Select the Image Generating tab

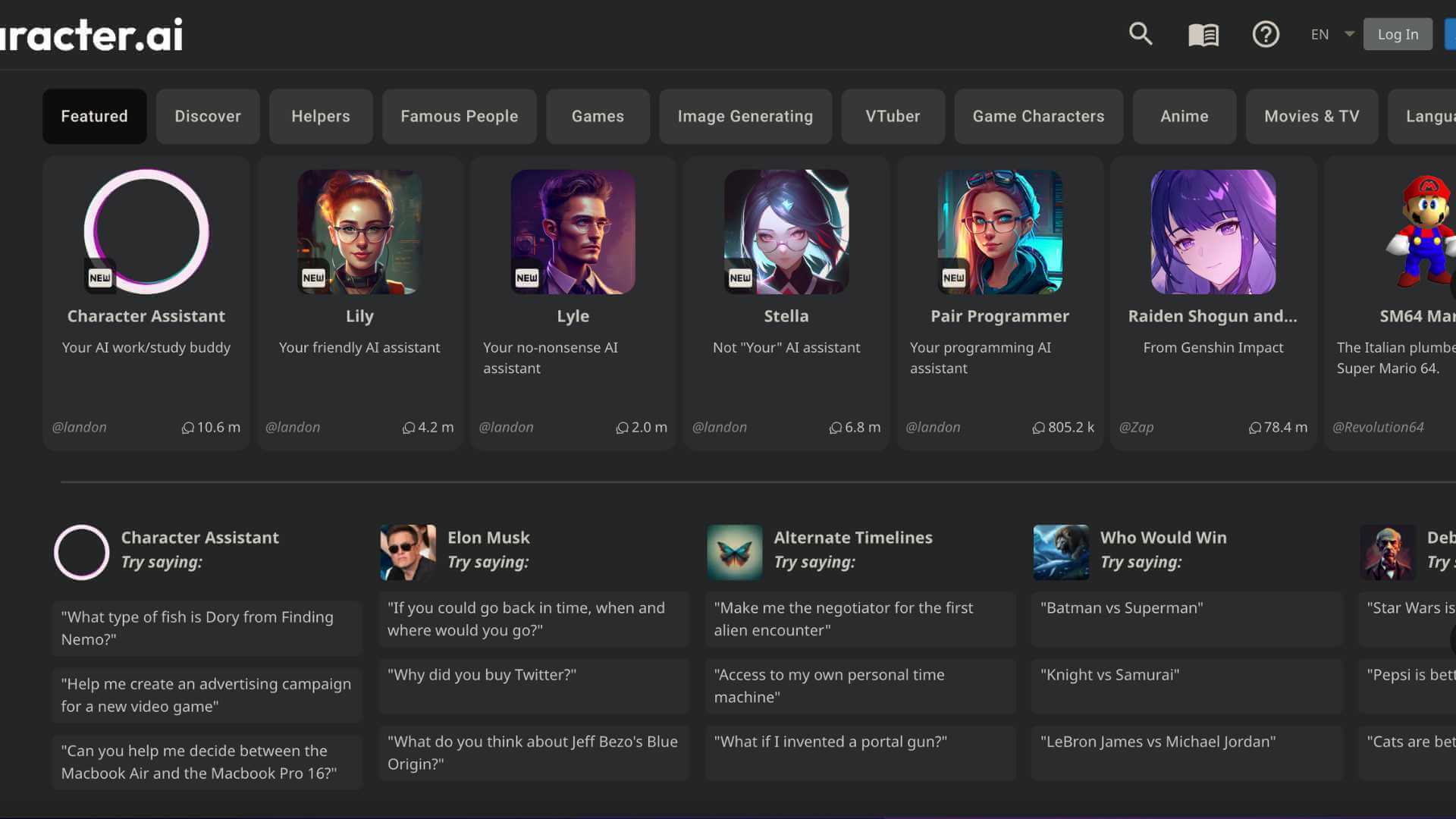tap(745, 116)
